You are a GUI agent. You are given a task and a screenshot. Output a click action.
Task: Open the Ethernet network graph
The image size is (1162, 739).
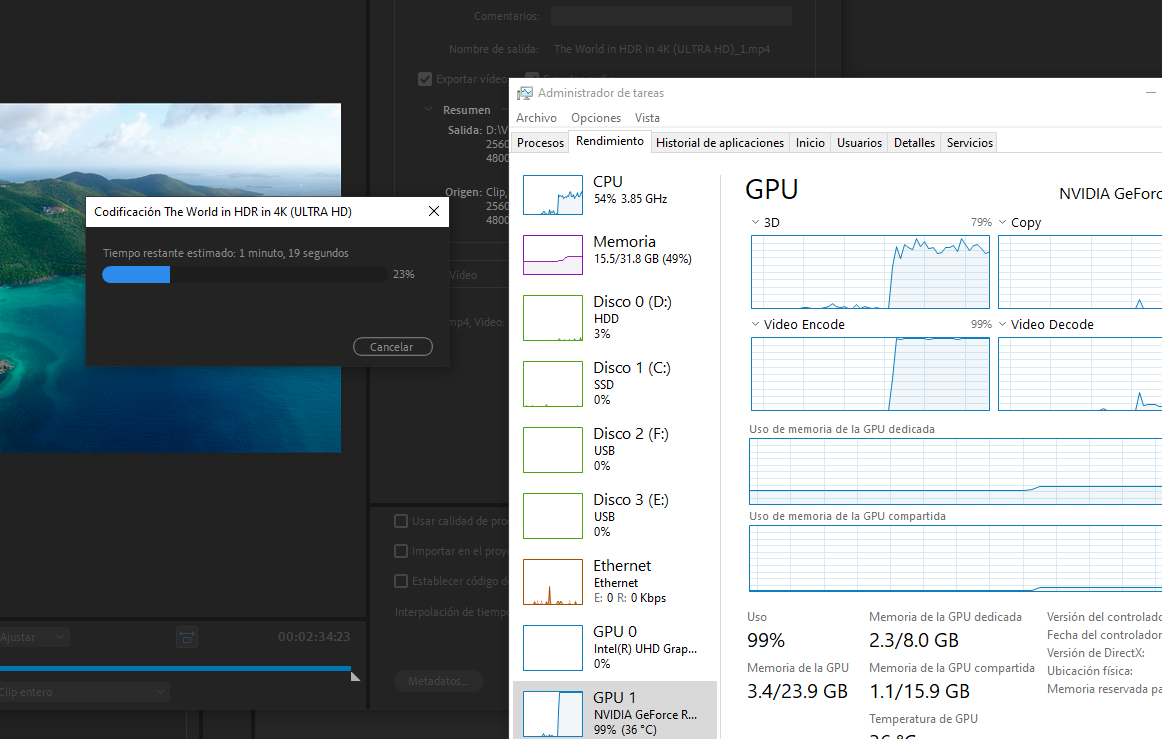pyautogui.click(x=553, y=581)
